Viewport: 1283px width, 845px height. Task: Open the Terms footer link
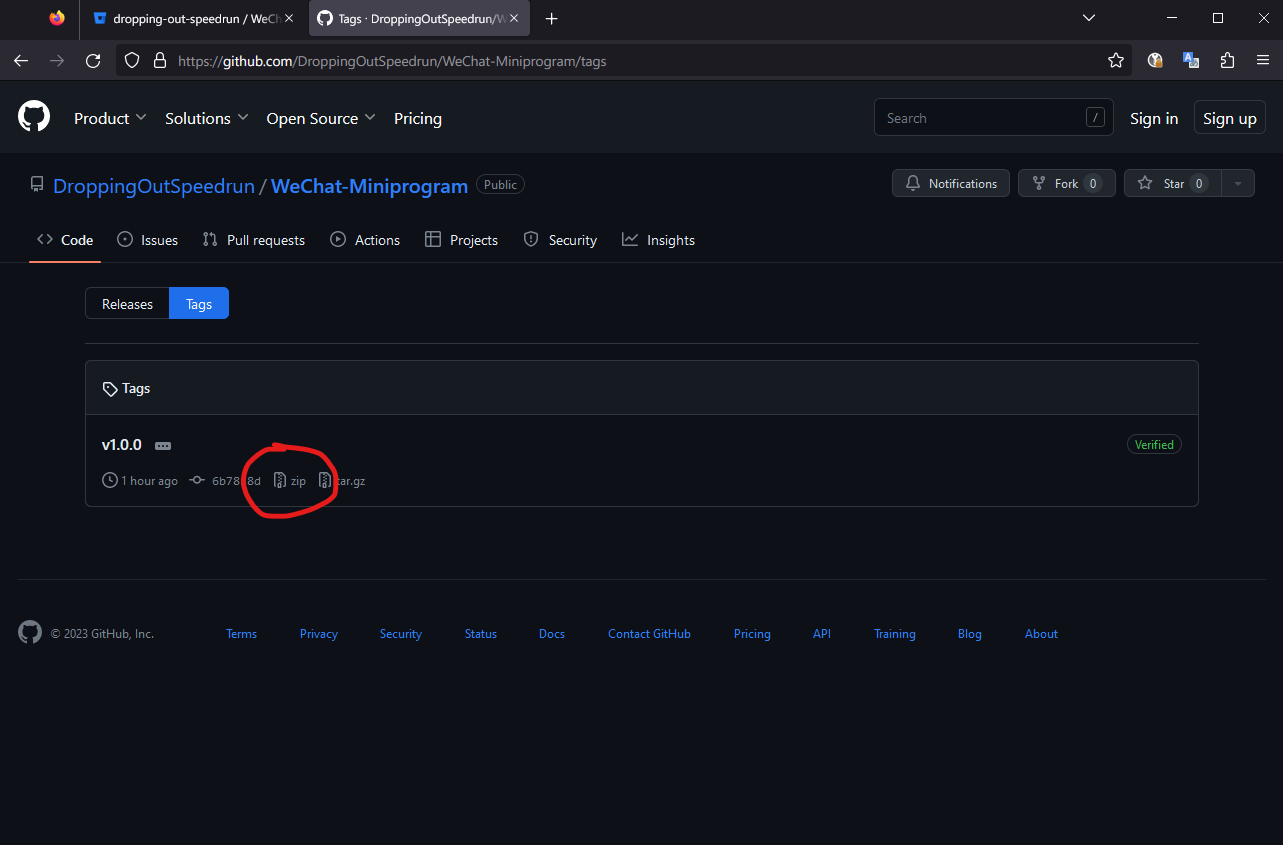click(x=241, y=634)
